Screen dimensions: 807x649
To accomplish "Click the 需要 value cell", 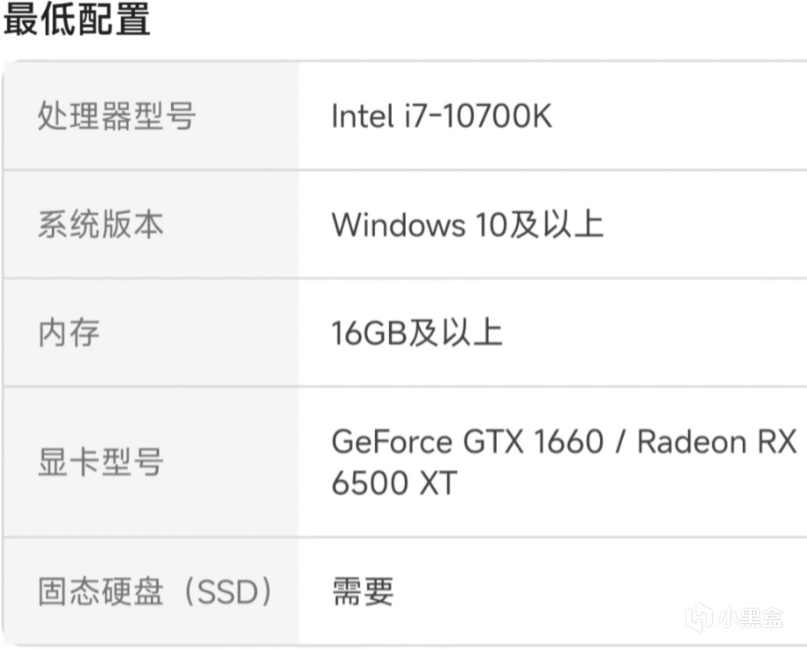I will click(x=363, y=591).
